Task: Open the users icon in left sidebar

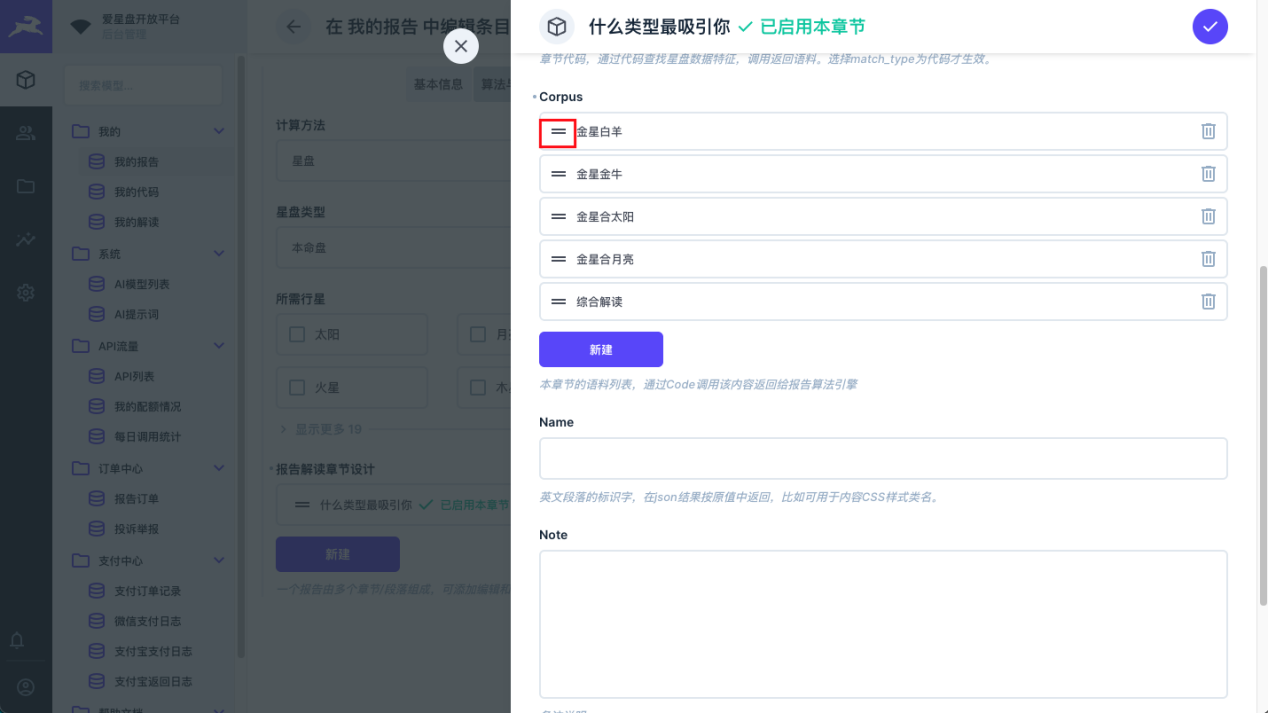Action: tap(26, 133)
